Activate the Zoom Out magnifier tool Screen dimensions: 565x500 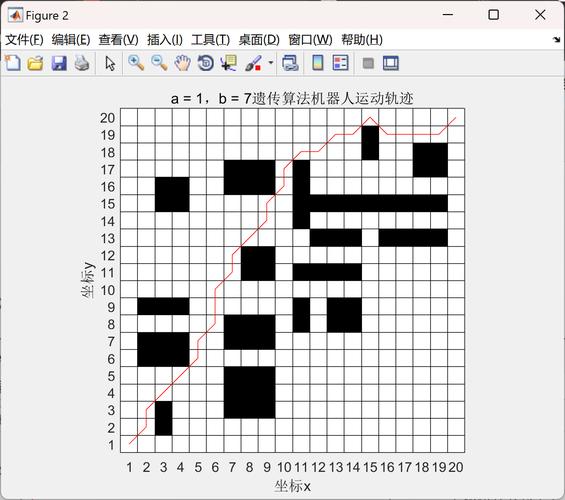[159, 63]
